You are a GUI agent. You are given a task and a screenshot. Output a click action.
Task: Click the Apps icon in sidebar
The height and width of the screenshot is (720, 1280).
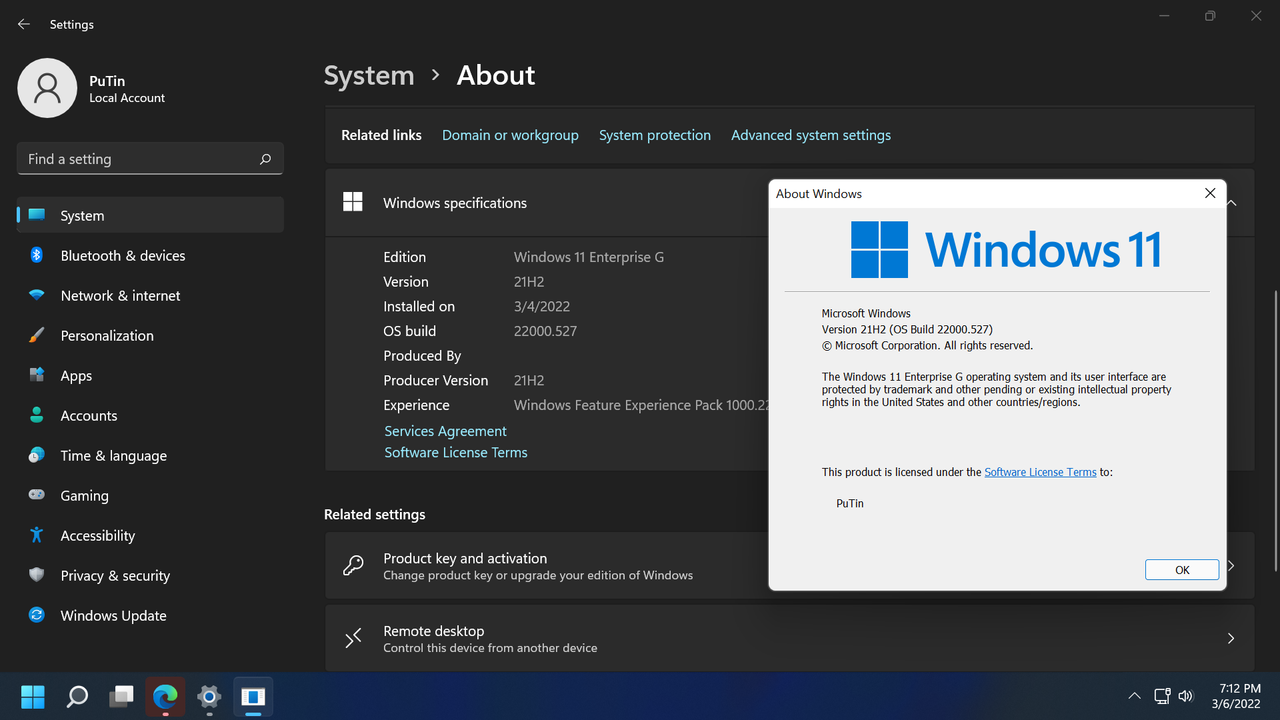click(x=37, y=375)
